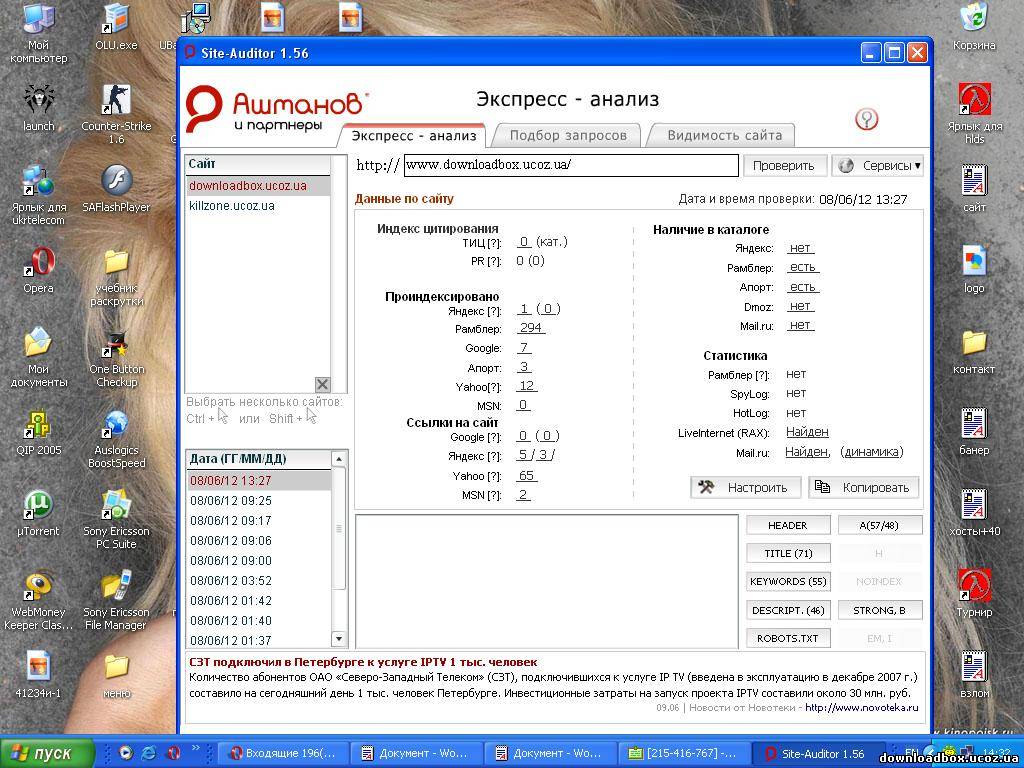Select the logo file desktop icon
Image resolution: width=1024 pixels, height=768 pixels.
click(x=974, y=270)
